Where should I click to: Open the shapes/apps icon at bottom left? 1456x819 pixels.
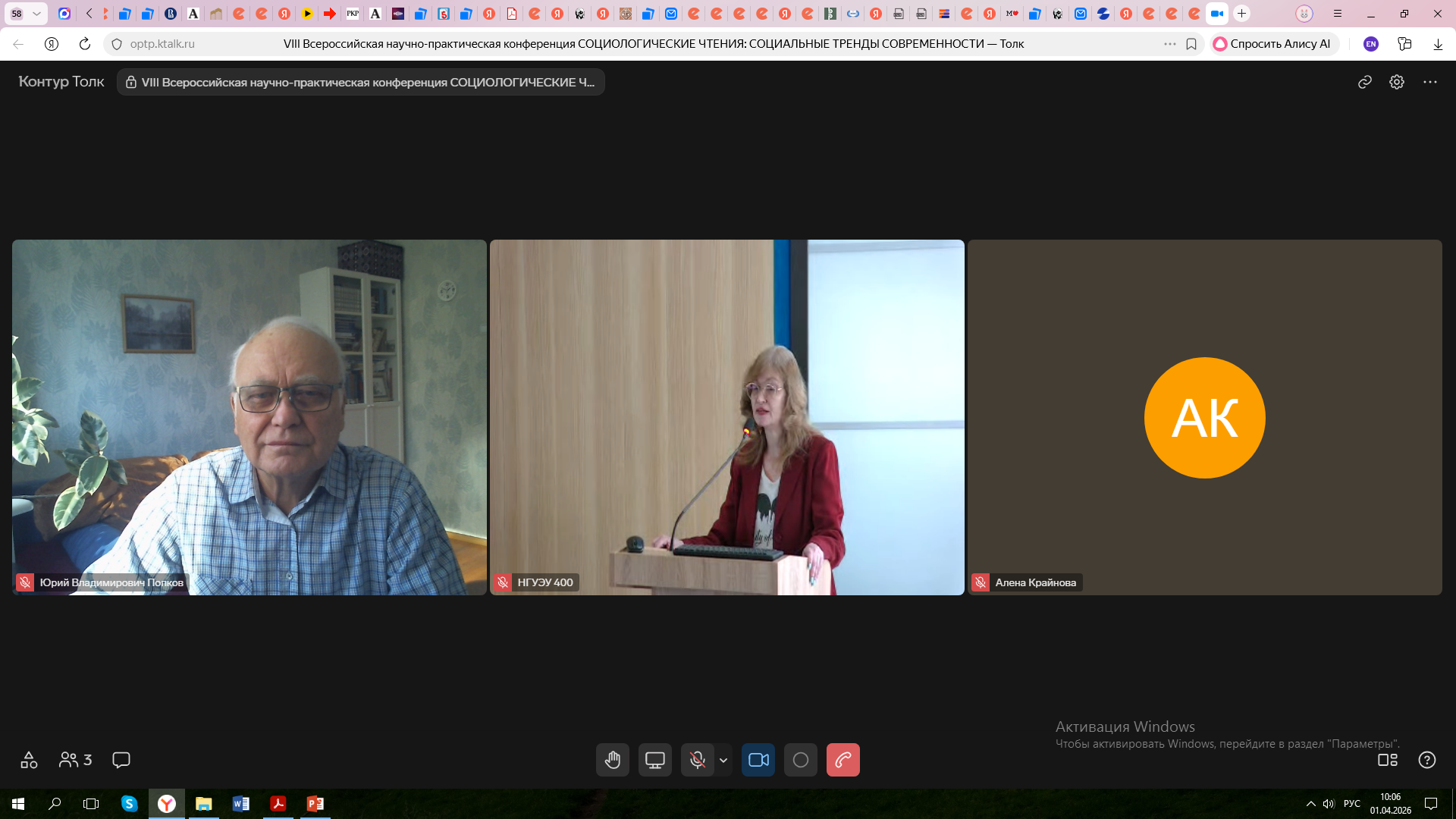(29, 760)
